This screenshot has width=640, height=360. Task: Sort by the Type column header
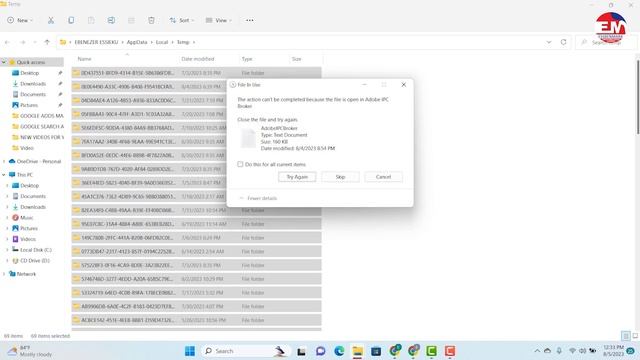click(x=264, y=59)
